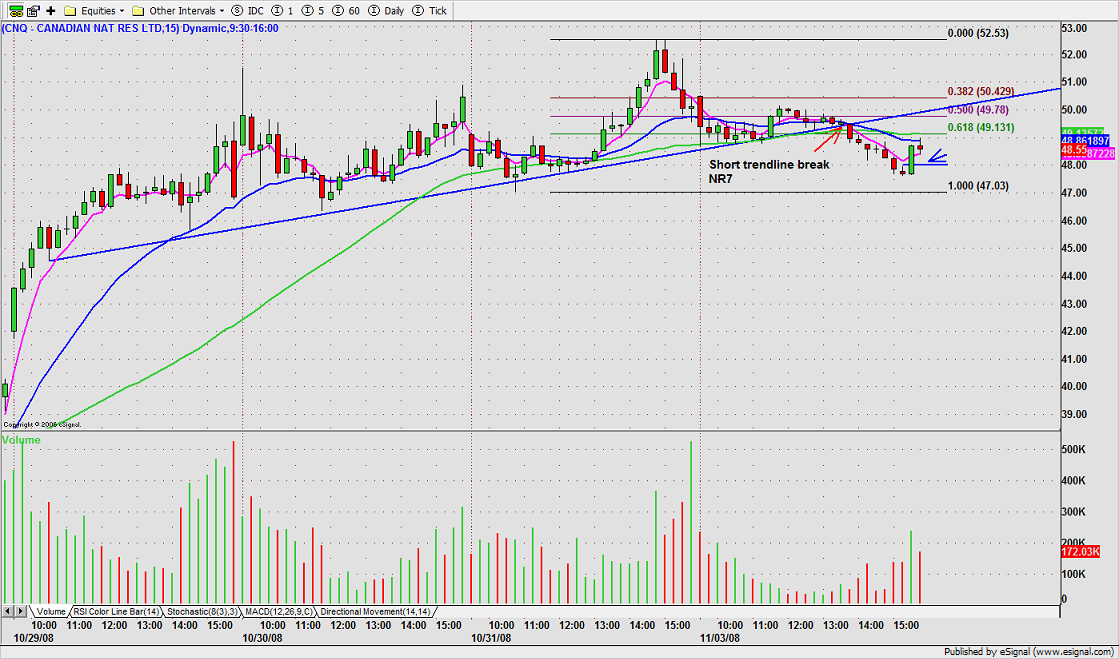The height and width of the screenshot is (659, 1119).
Task: Click the Short trendline break annotation
Action: (x=769, y=164)
